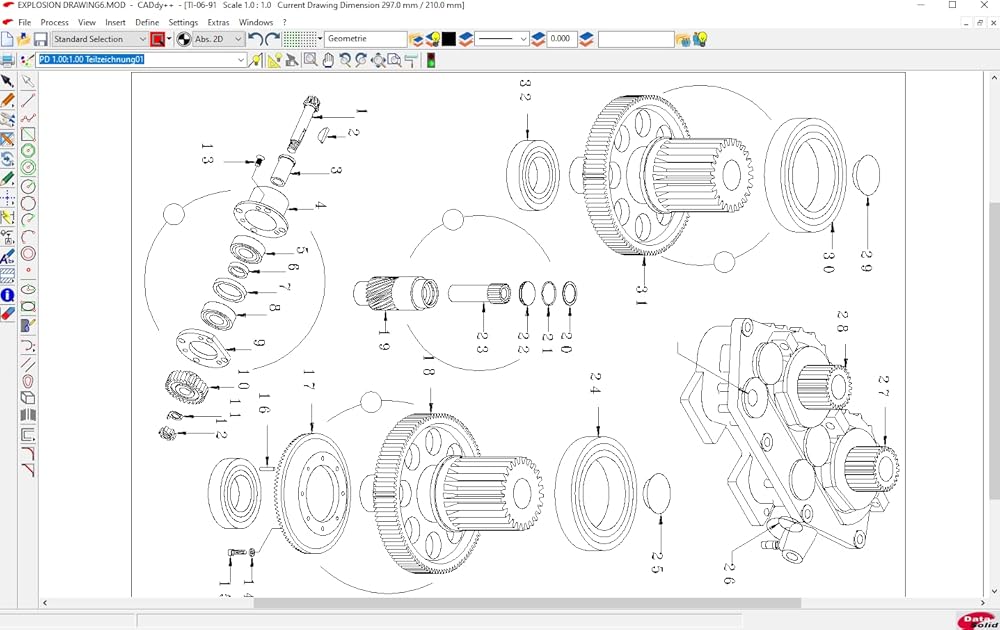Open the line style dropdown
Viewport: 1000px width, 630px height.
[x=501, y=39]
